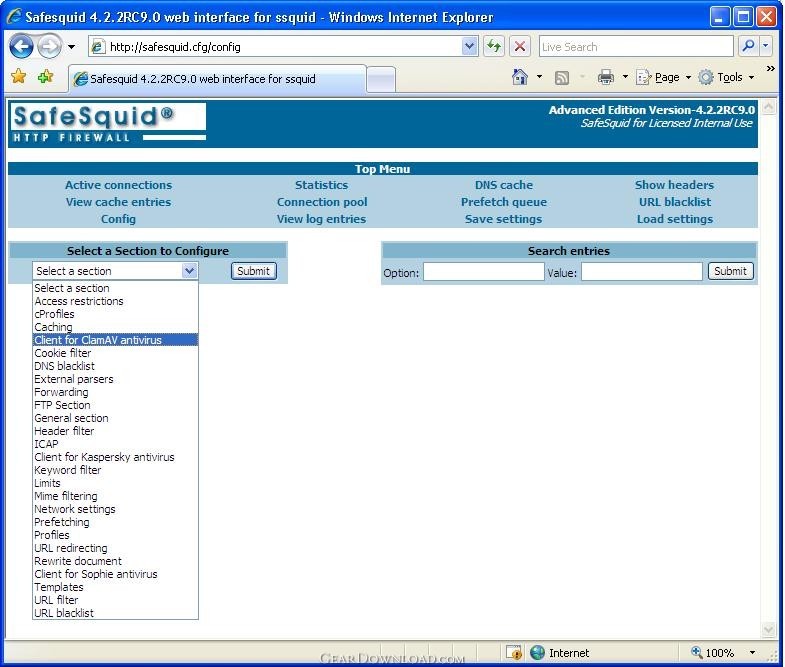The image size is (785, 667).
Task: Choose Forwarding from the section list
Action: coord(116,392)
